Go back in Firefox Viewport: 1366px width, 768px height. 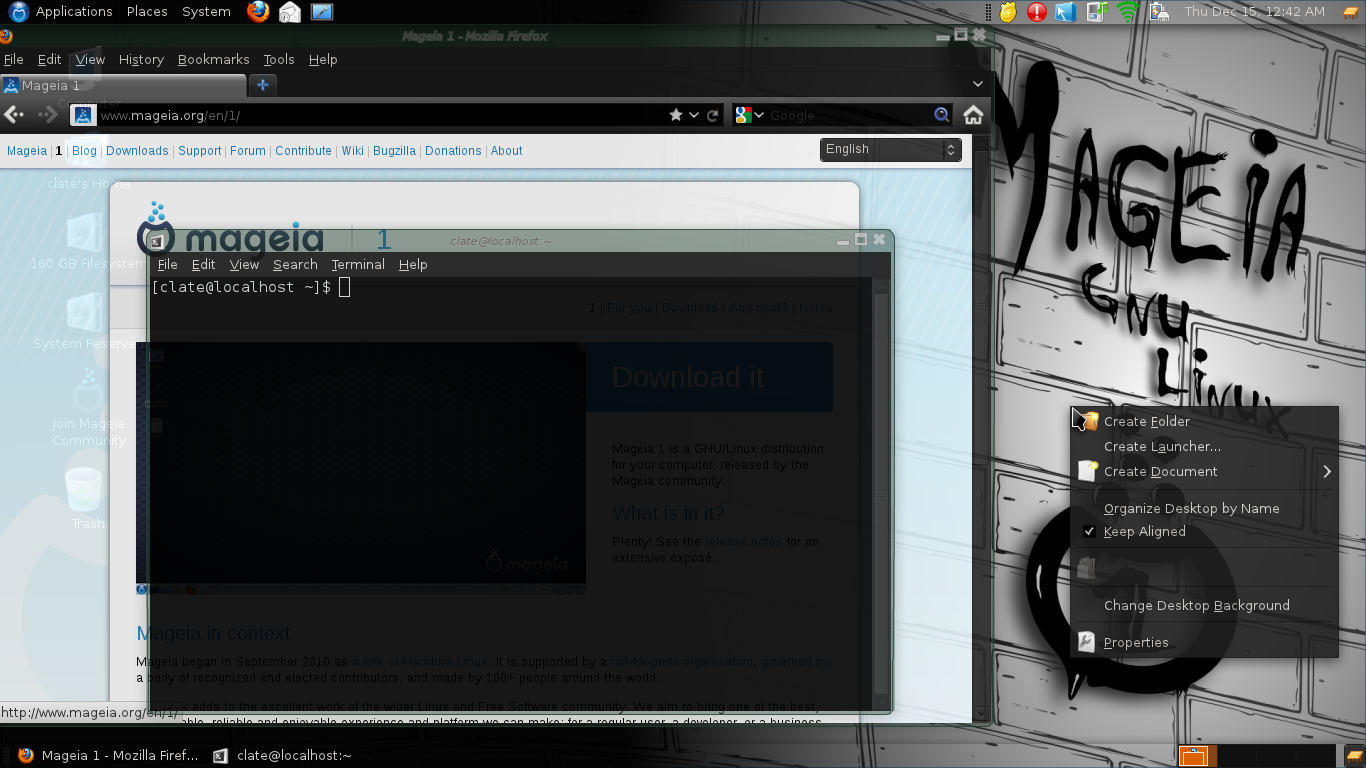click(14, 115)
